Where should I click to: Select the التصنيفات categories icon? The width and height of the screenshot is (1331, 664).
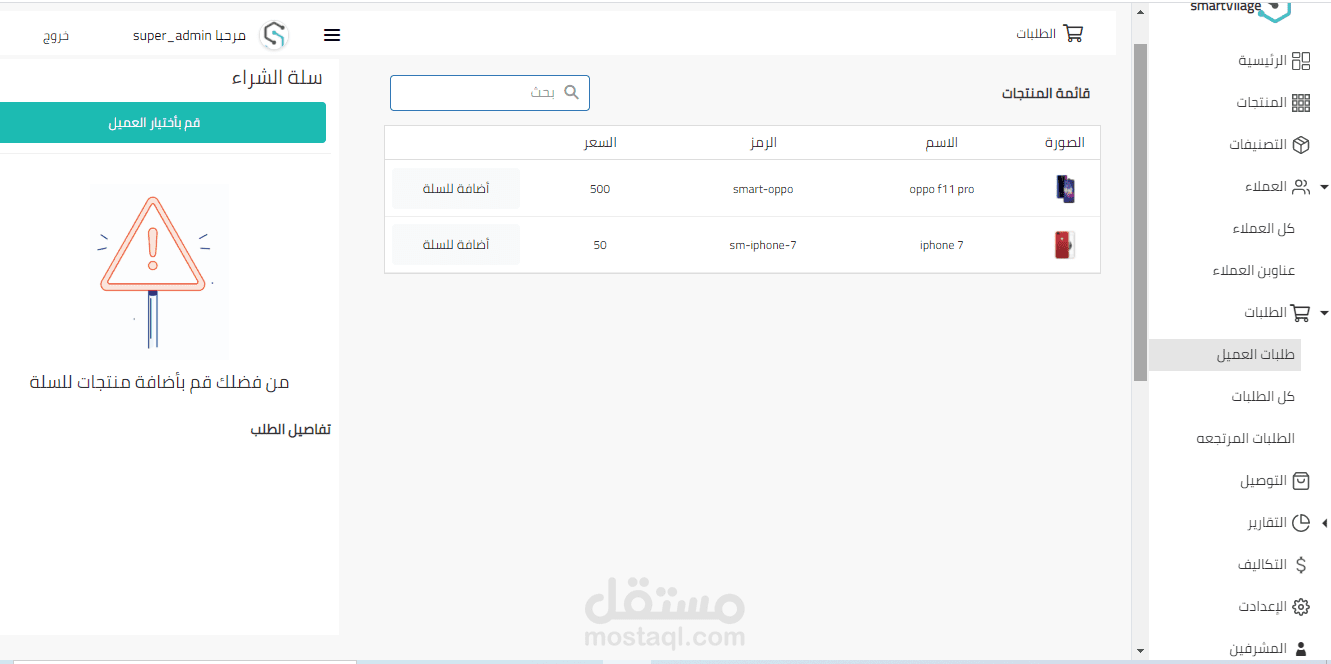click(1300, 145)
